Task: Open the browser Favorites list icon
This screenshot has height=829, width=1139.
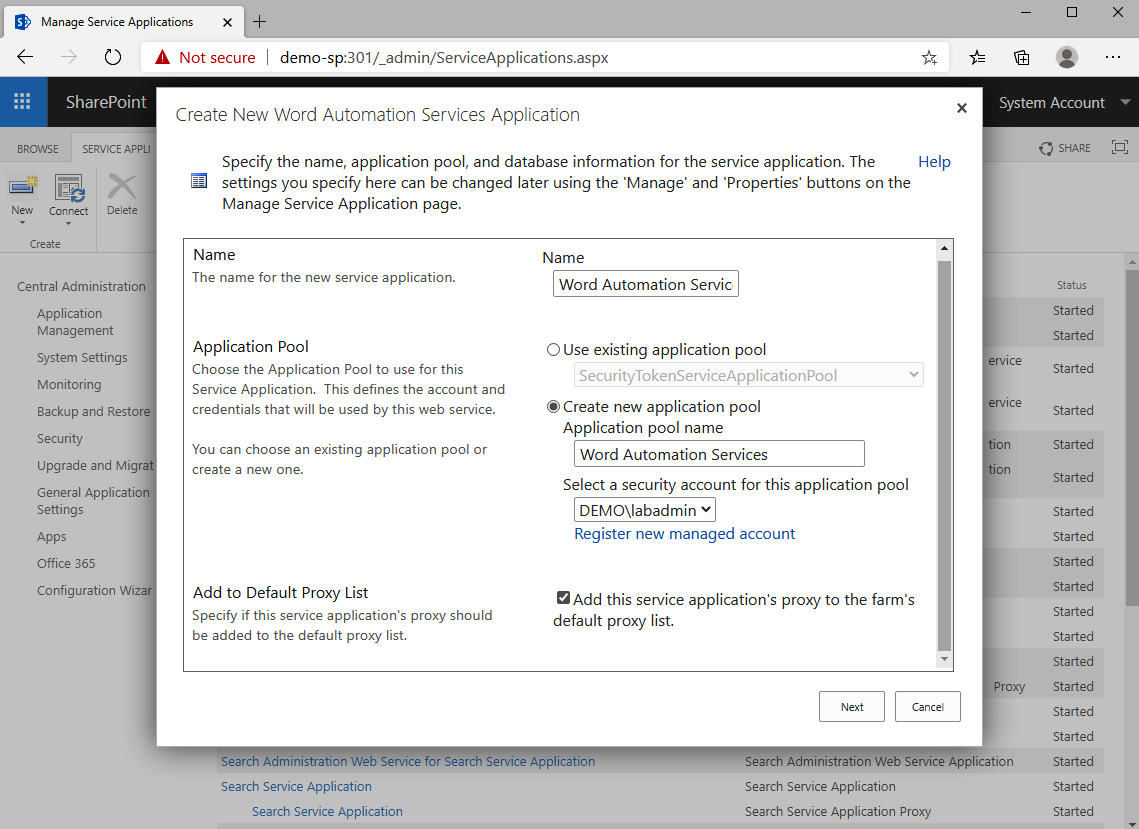Action: [x=977, y=57]
